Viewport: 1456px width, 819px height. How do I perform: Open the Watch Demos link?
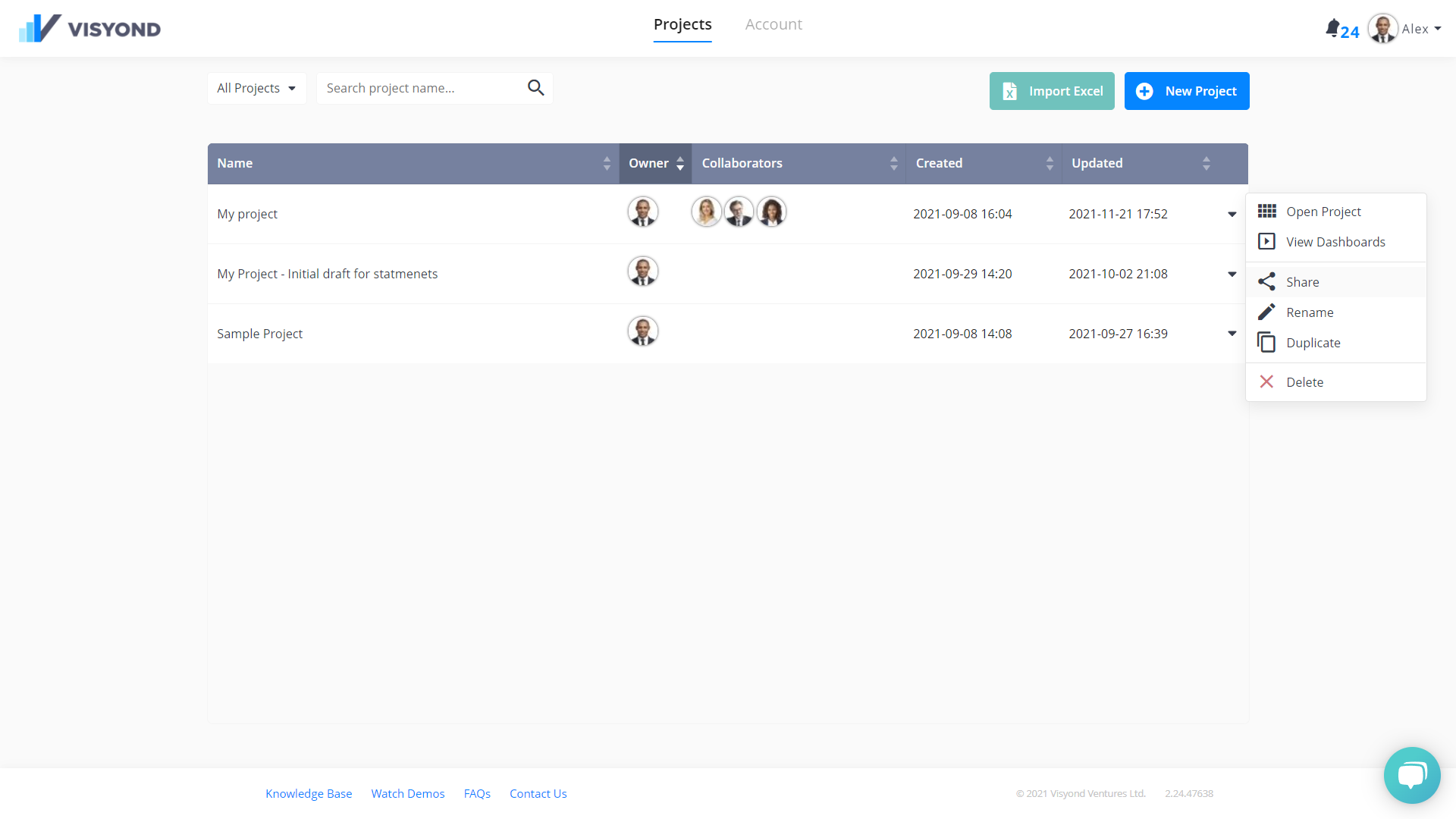click(x=408, y=793)
